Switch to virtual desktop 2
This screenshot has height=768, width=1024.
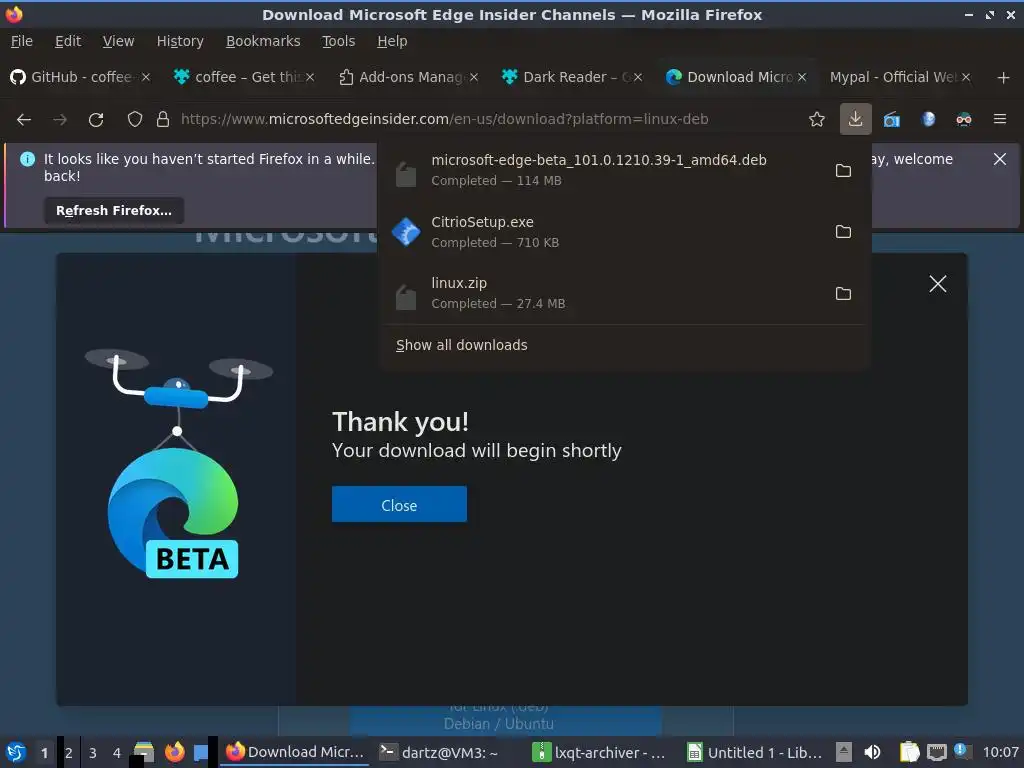[x=69, y=752]
